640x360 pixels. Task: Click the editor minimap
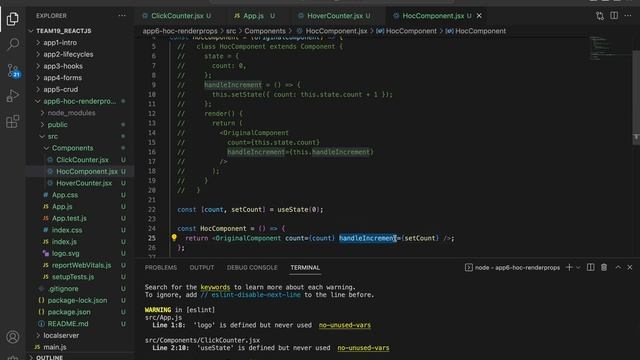(x=609, y=48)
